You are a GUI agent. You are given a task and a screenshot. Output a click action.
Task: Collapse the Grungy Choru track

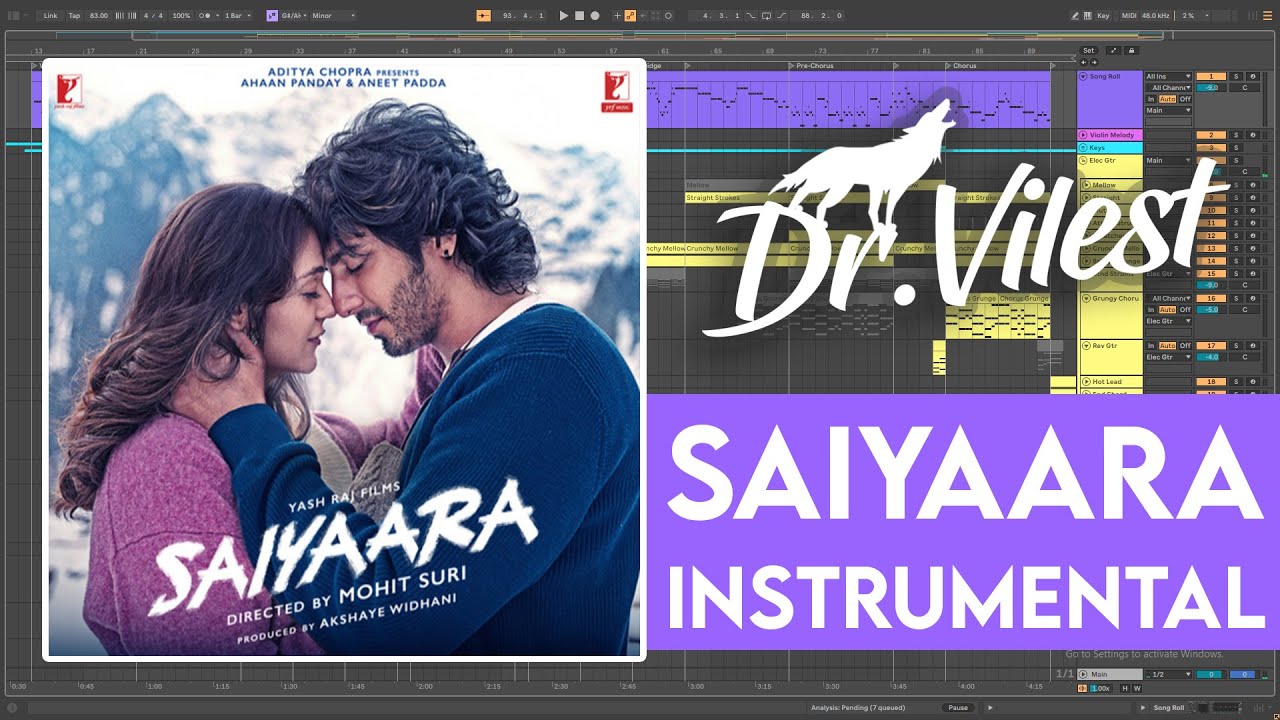tap(1086, 298)
